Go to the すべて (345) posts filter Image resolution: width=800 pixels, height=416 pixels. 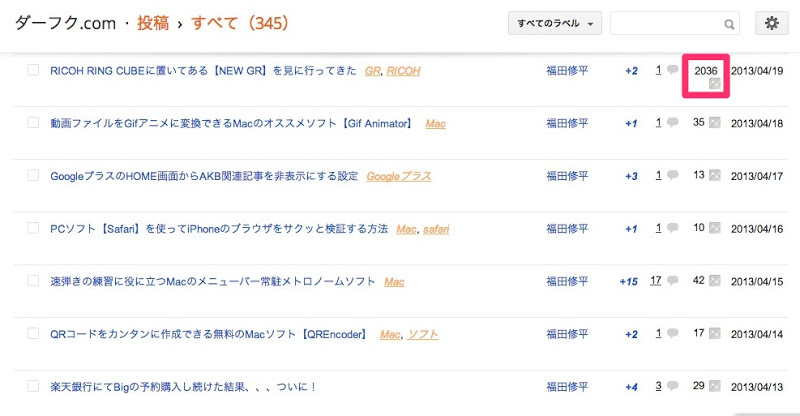point(240,23)
